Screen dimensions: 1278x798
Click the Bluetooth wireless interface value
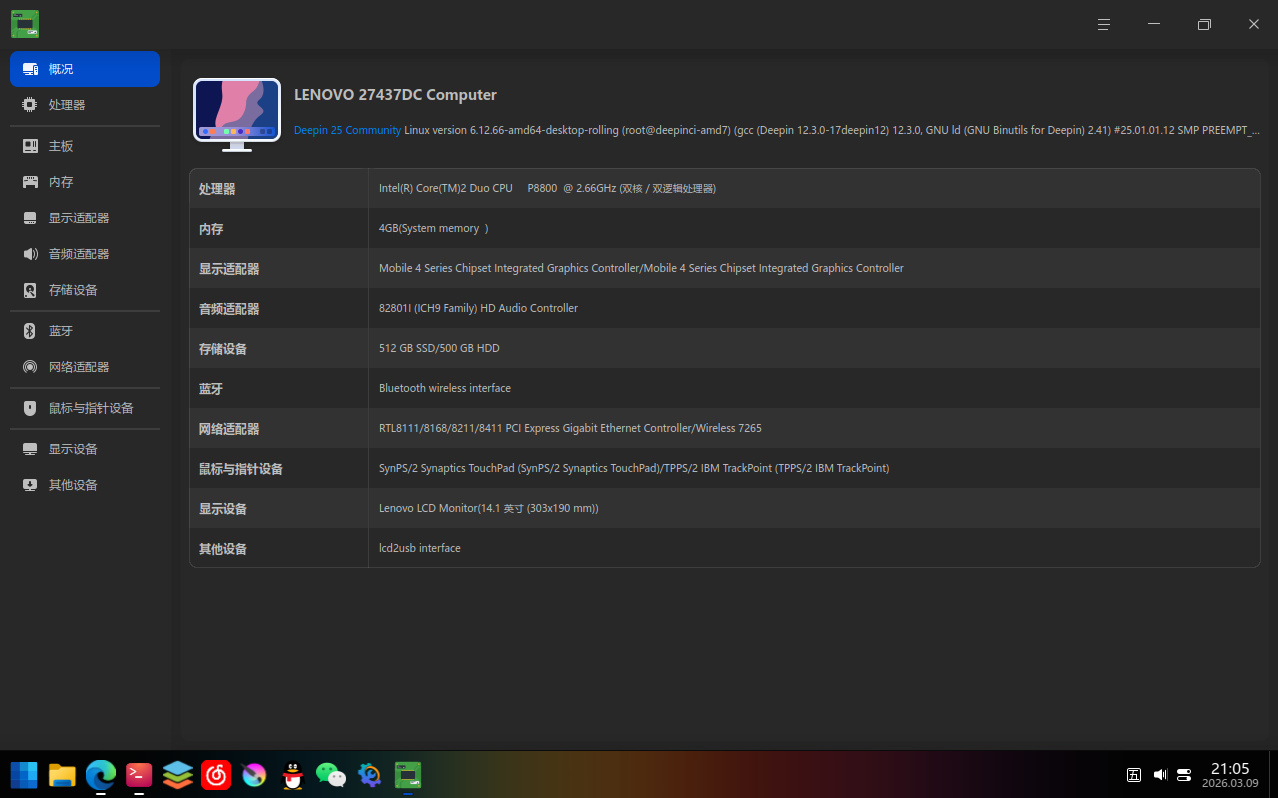(x=445, y=388)
